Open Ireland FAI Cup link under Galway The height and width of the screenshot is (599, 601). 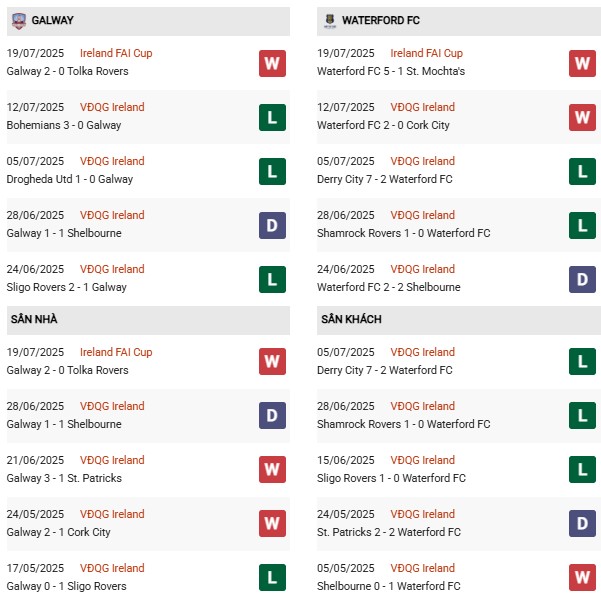tap(116, 53)
